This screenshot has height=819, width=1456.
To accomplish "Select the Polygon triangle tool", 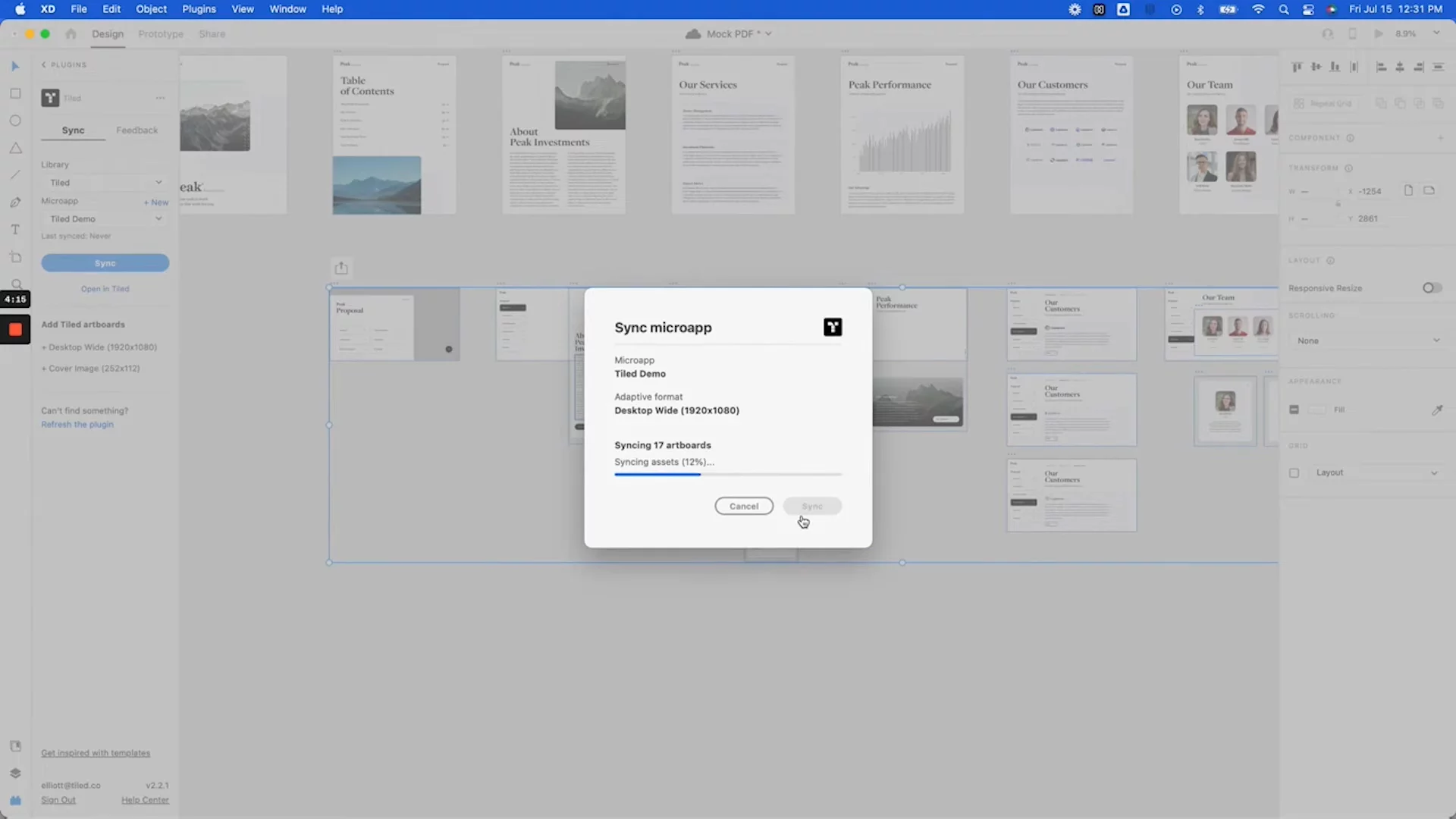I will (x=15, y=149).
